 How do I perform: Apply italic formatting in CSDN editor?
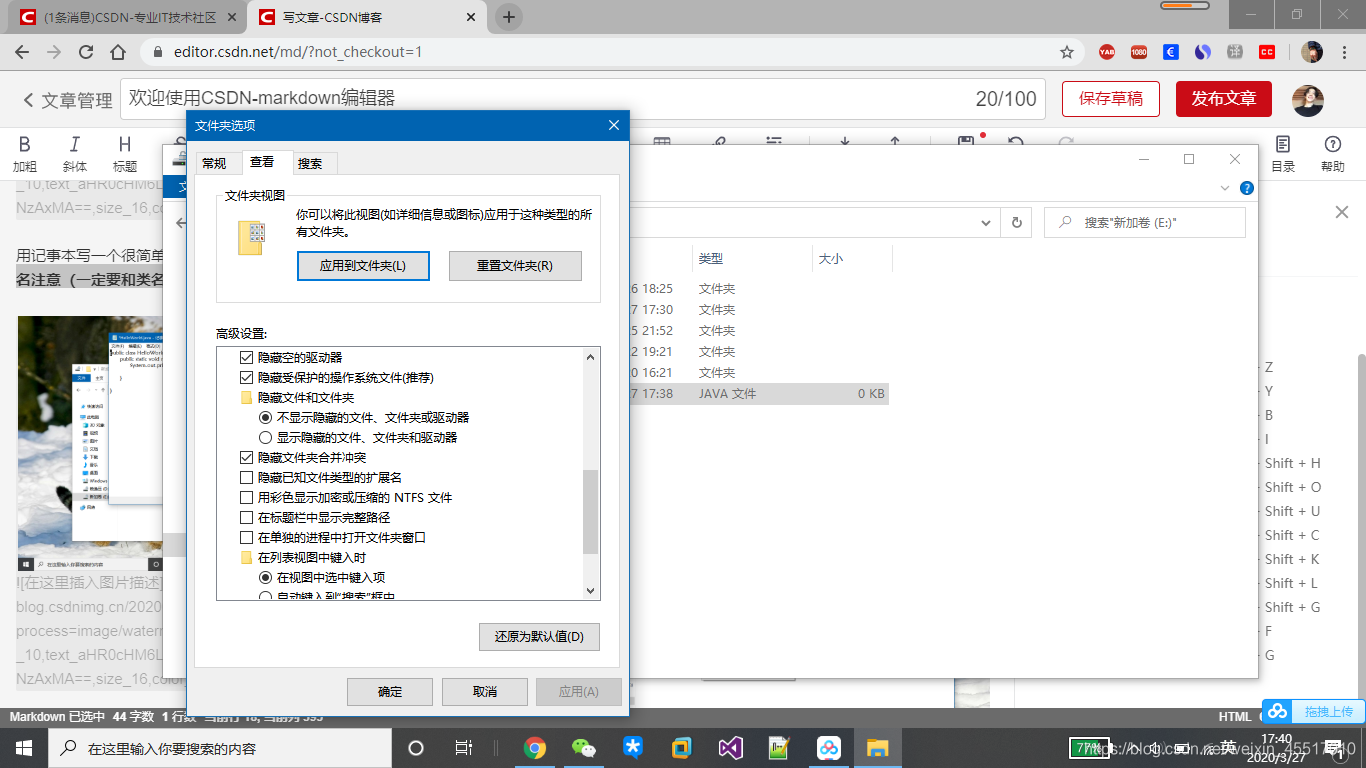pos(75,153)
